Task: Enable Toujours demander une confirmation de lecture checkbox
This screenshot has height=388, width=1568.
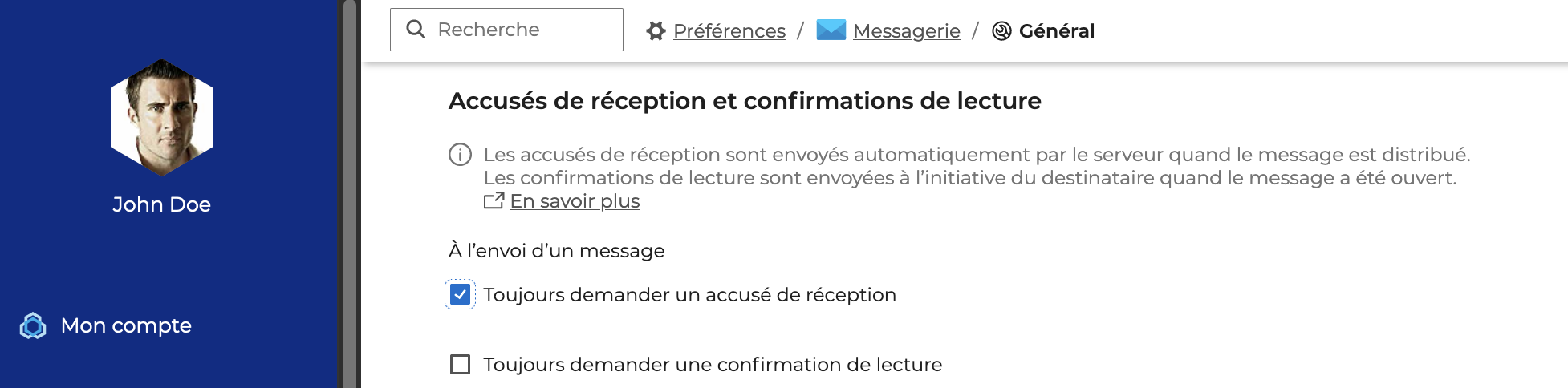Action: click(460, 365)
